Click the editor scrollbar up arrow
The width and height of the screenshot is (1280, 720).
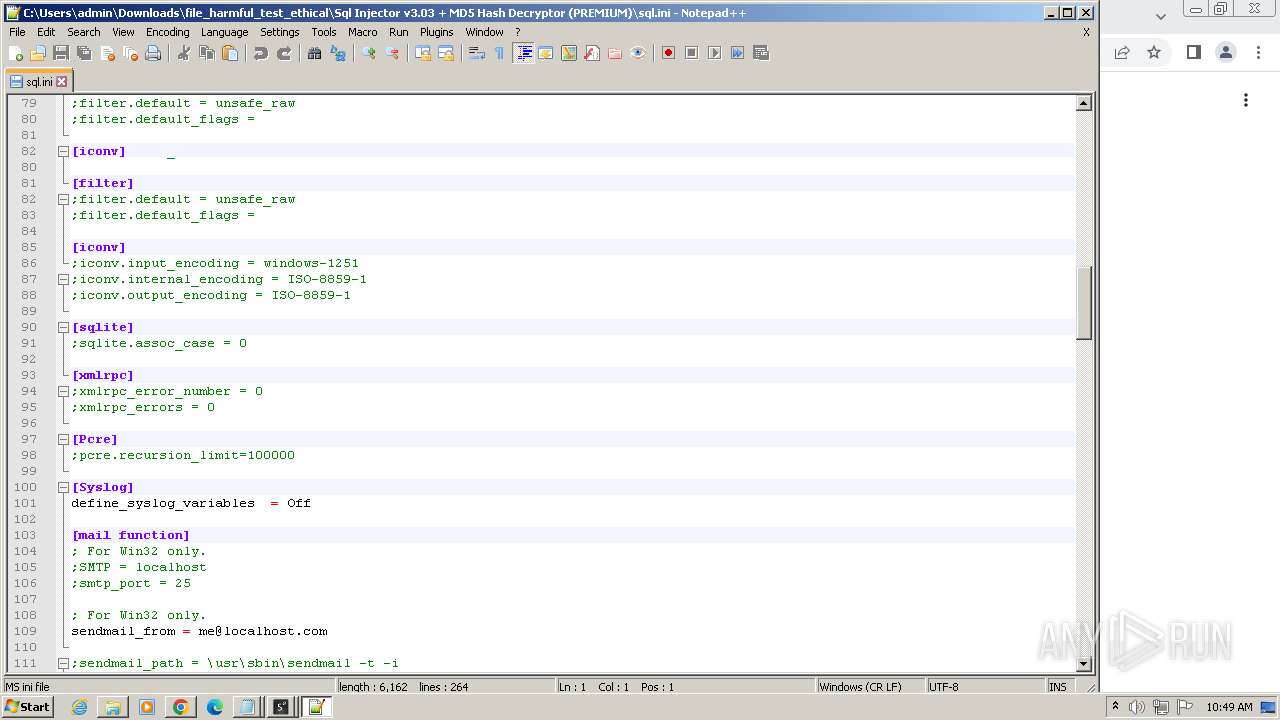pyautogui.click(x=1083, y=103)
